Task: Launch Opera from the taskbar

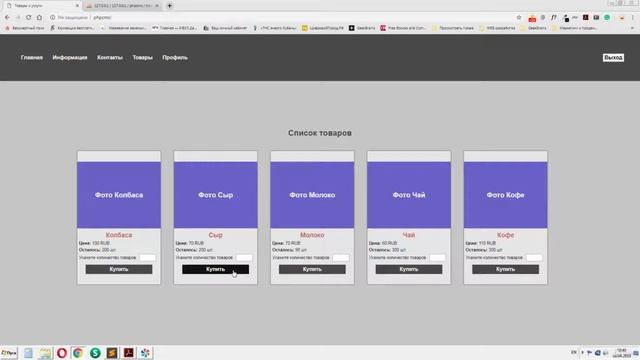Action: click(x=62, y=353)
